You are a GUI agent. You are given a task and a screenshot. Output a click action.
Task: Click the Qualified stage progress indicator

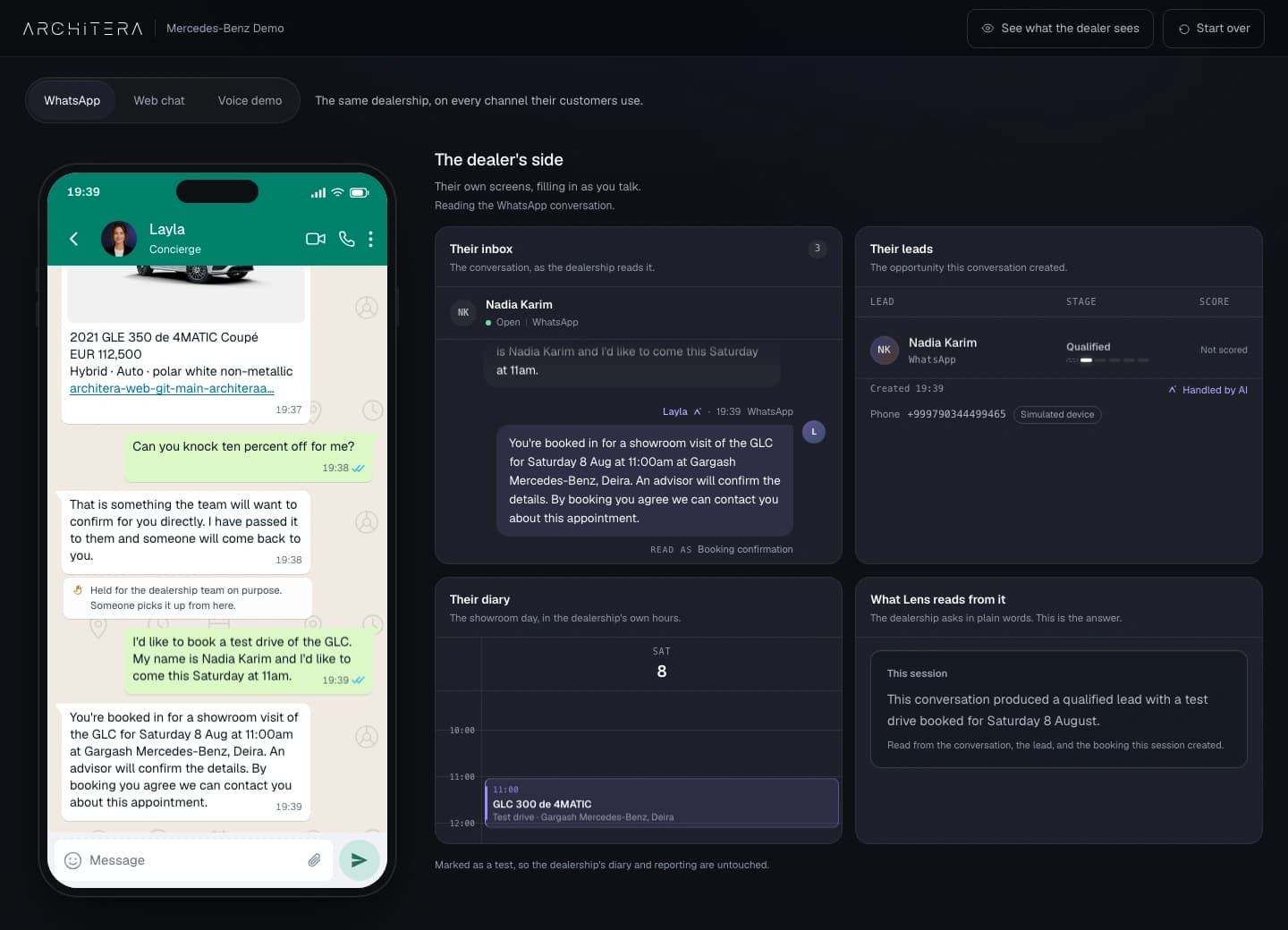[1107, 359]
